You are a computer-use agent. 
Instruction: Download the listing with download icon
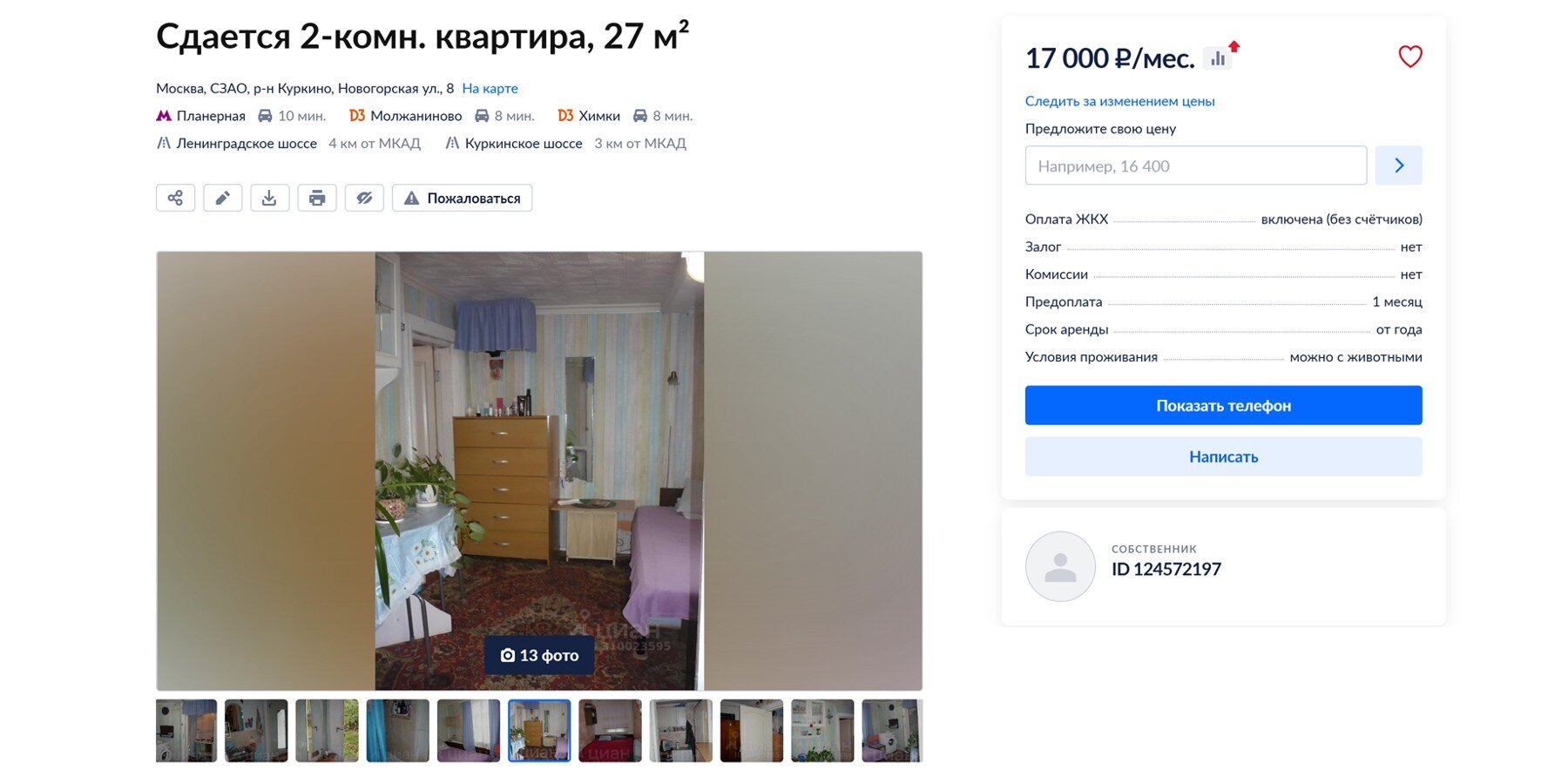pyautogui.click(x=269, y=198)
